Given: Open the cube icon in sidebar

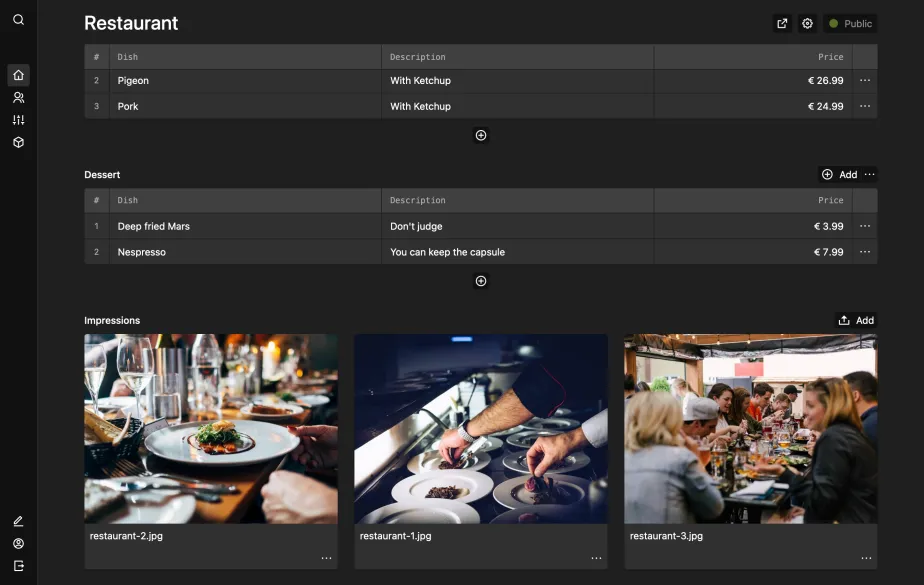Looking at the screenshot, I should tap(18, 143).
